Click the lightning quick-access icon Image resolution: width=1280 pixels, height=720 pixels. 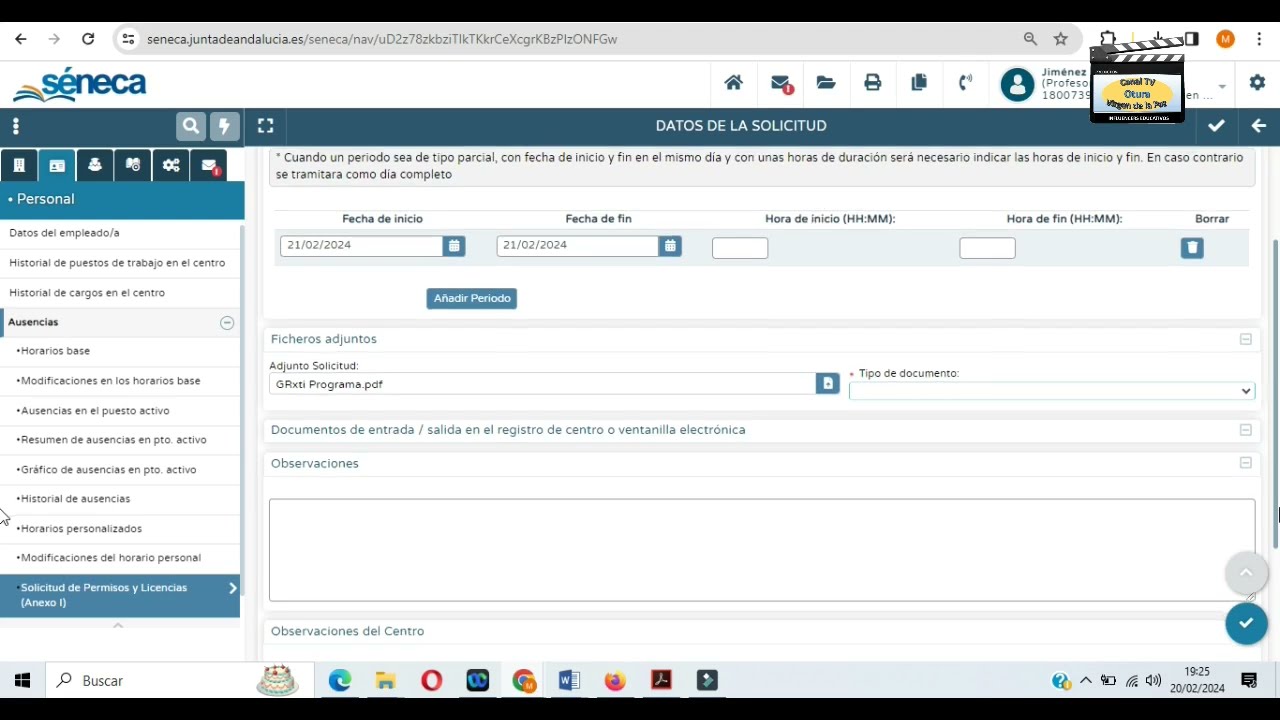225,126
